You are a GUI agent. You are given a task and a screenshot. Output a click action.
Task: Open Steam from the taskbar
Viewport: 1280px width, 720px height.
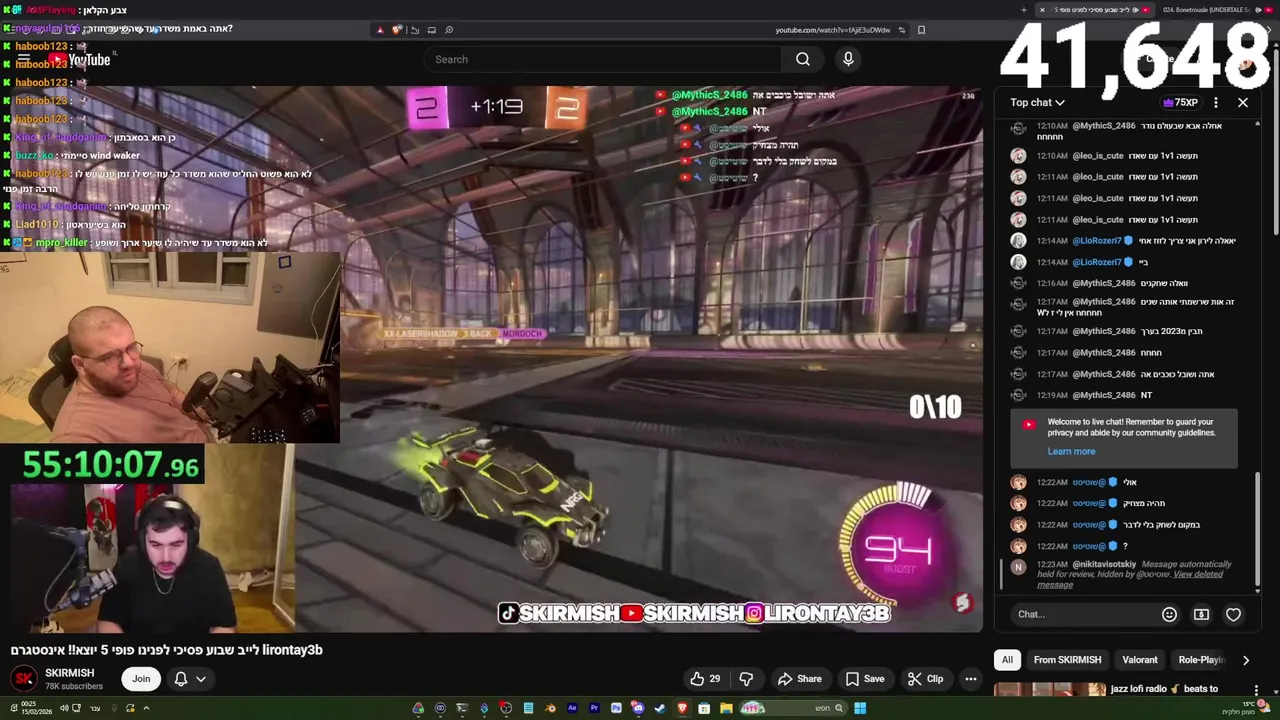pyautogui.click(x=660, y=709)
